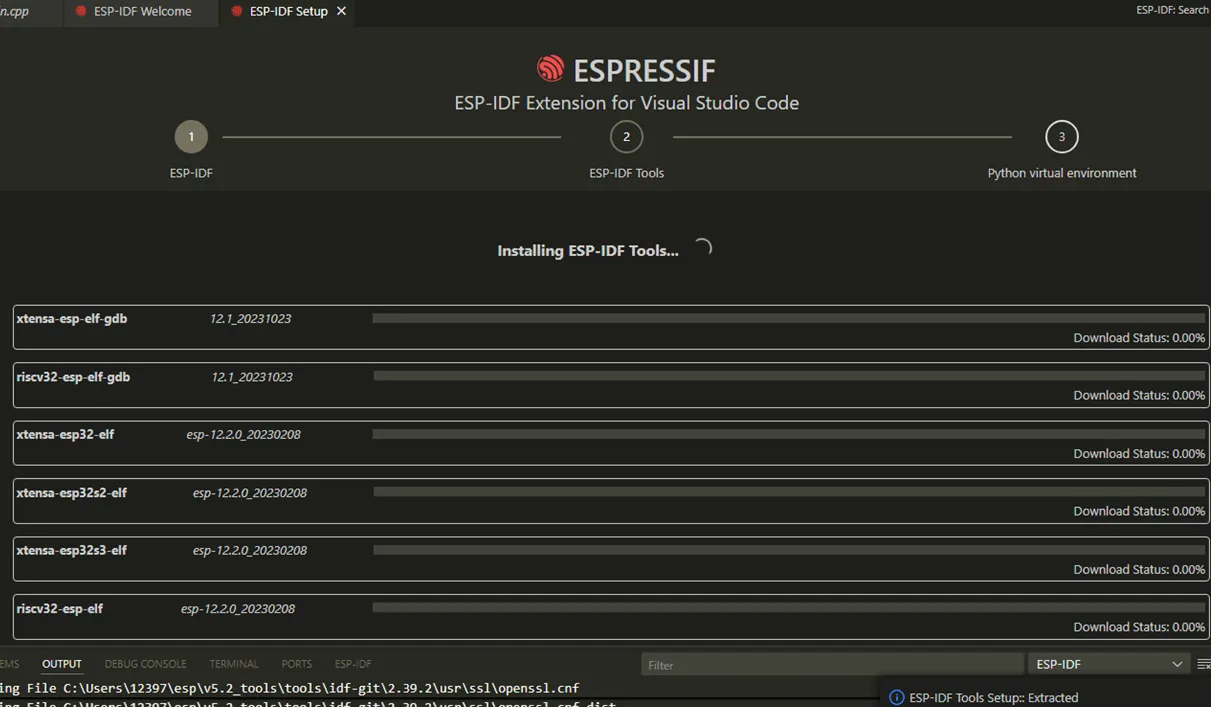Click the xtensa-esp32s3-elf progress bar

coord(789,550)
